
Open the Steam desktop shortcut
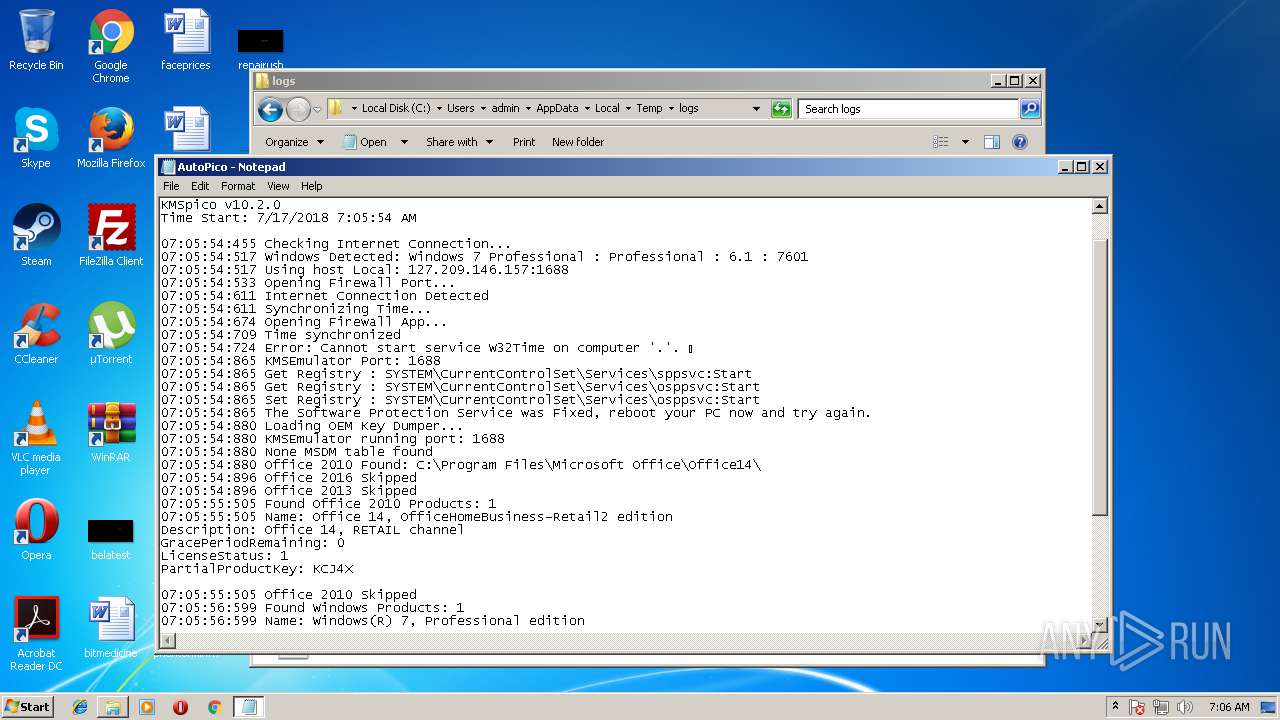pyautogui.click(x=36, y=236)
